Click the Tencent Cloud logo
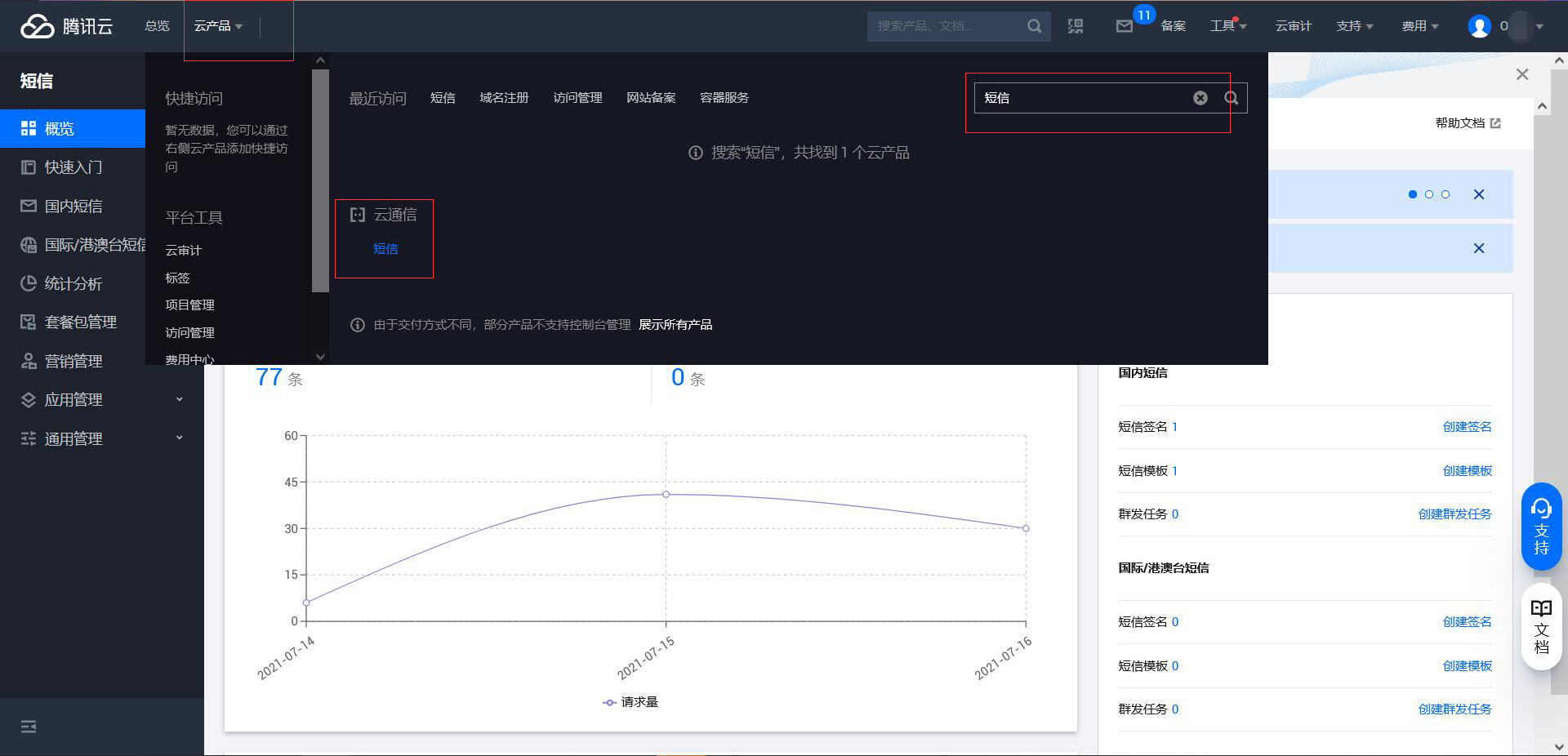This screenshot has width=1568, height=756. tap(67, 26)
